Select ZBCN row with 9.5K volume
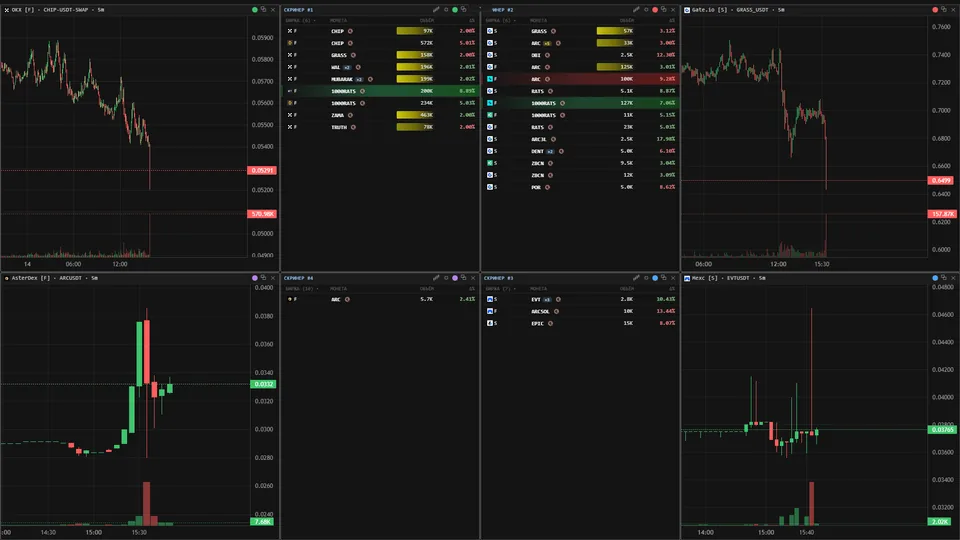960x540 pixels. (580, 163)
